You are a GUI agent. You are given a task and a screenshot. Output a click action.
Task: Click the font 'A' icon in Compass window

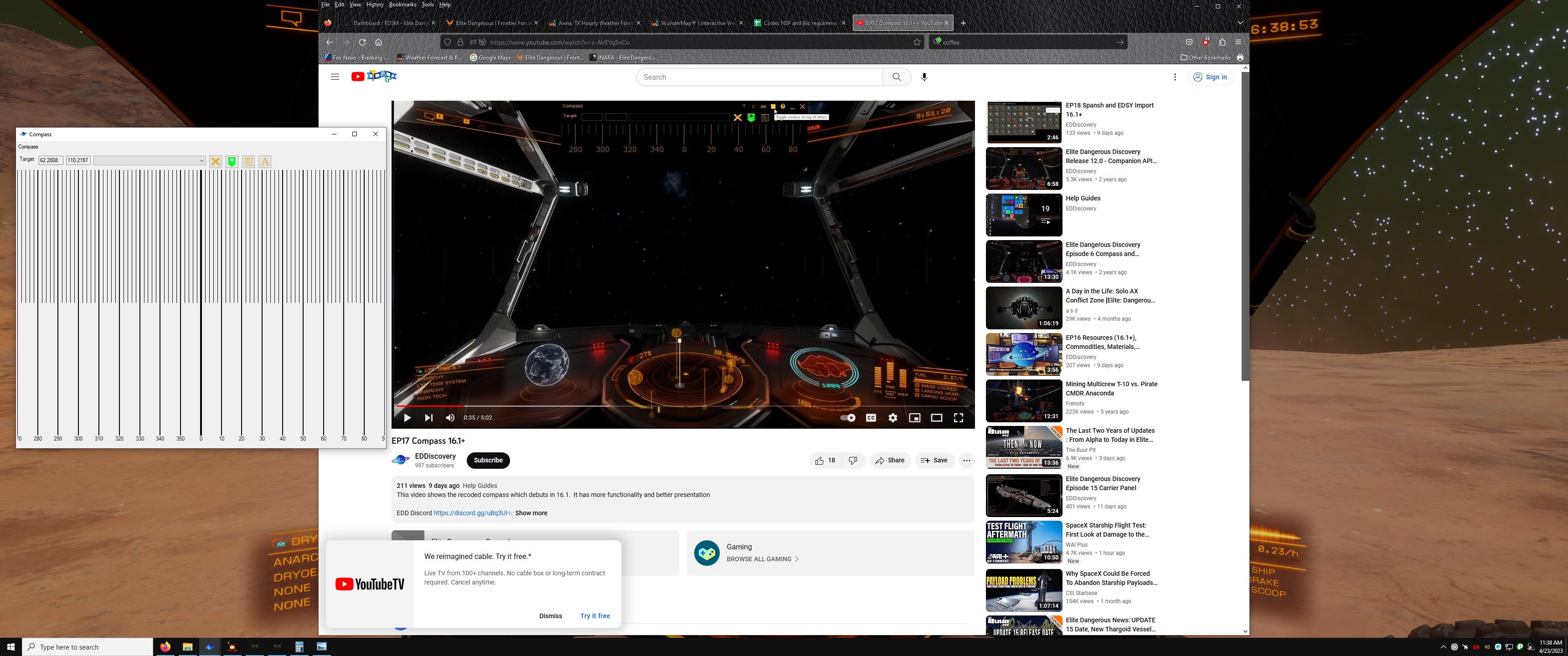265,161
